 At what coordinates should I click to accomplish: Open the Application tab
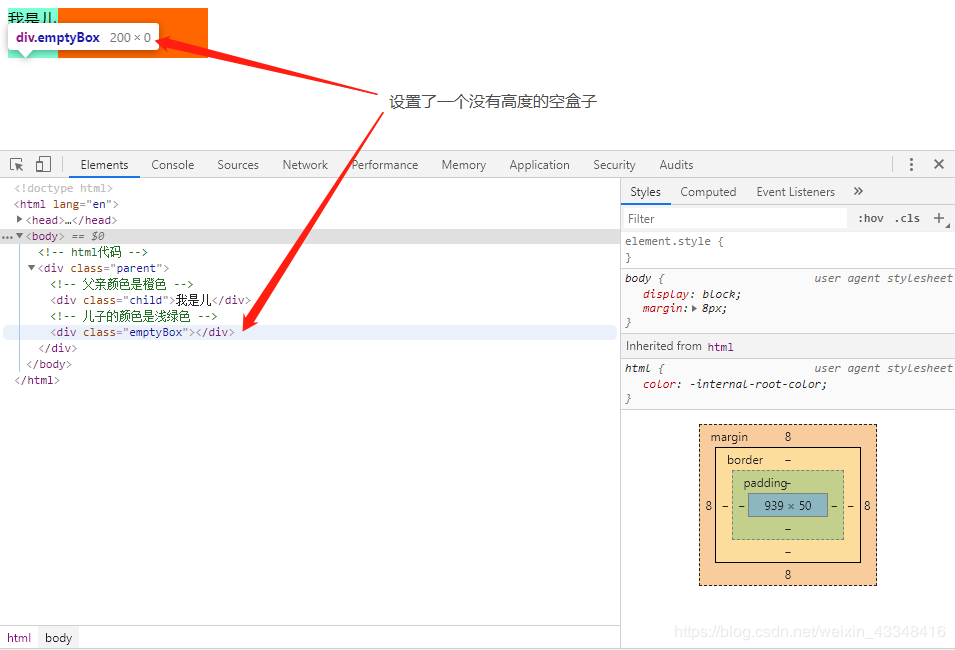point(539,164)
